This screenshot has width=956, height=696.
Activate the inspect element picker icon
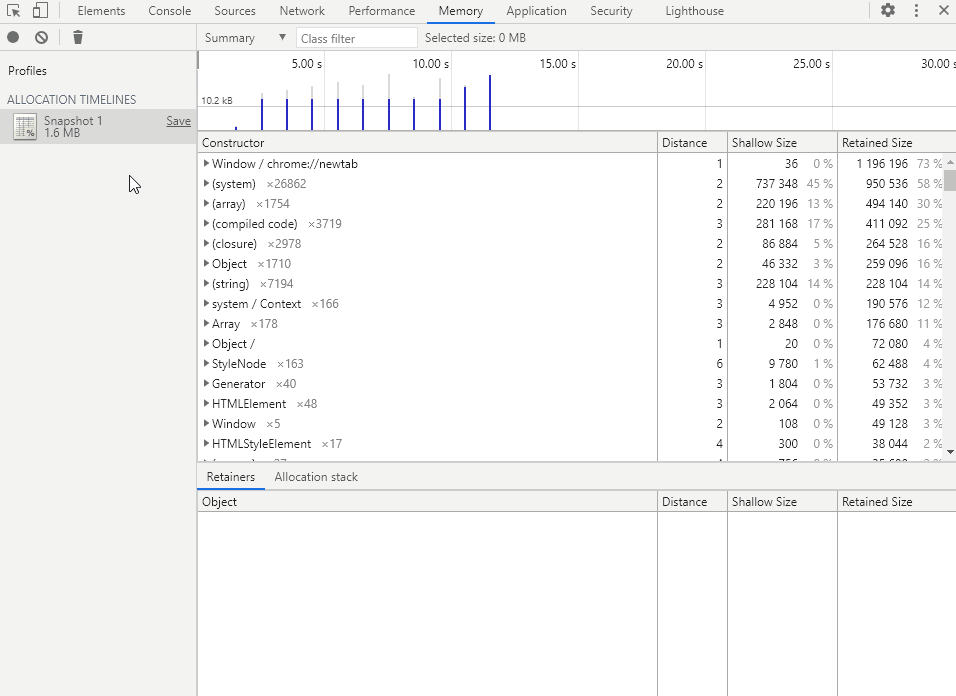[13, 11]
